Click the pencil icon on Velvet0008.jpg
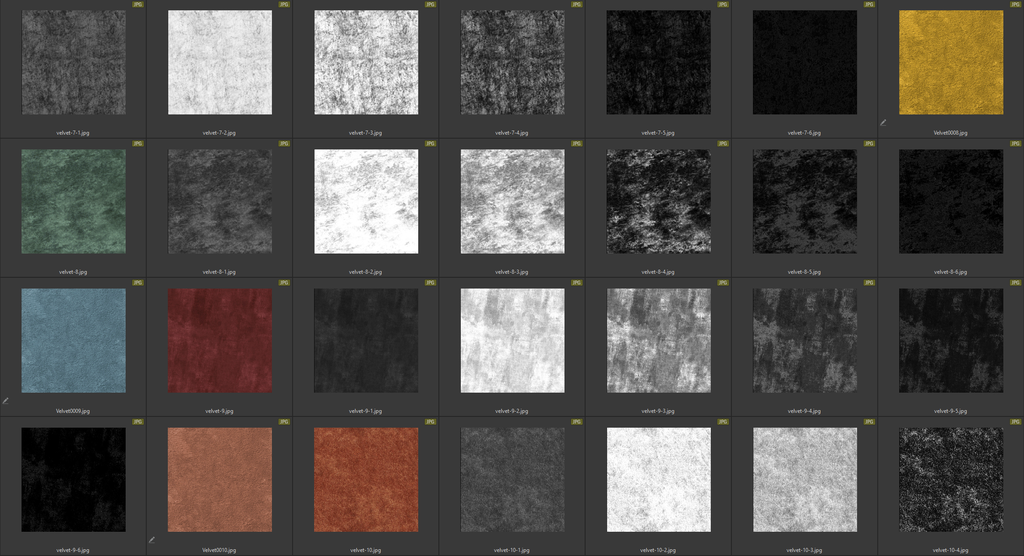This screenshot has width=1024, height=556. [x=883, y=122]
